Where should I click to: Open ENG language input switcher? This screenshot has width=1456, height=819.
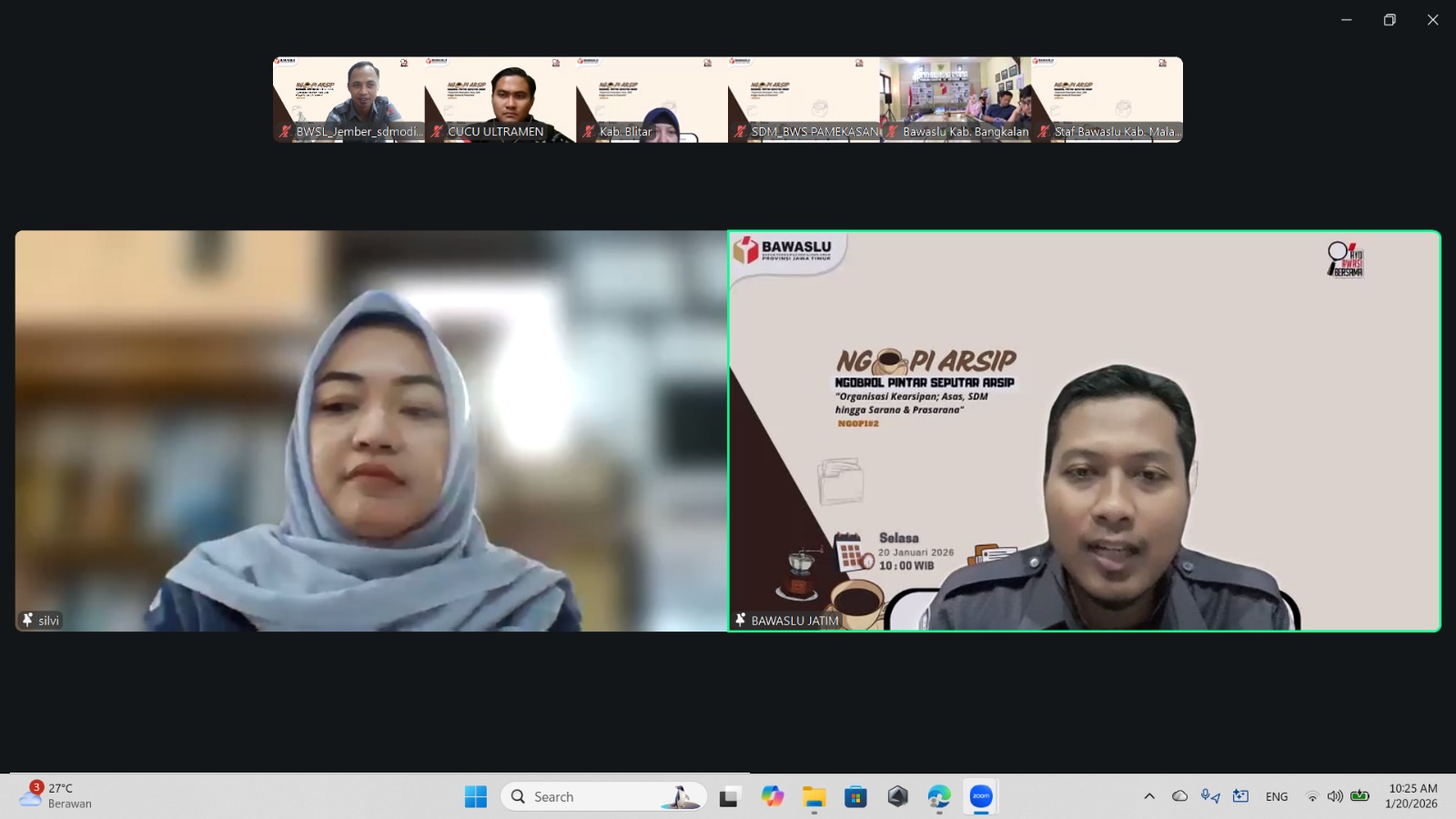point(1277,796)
